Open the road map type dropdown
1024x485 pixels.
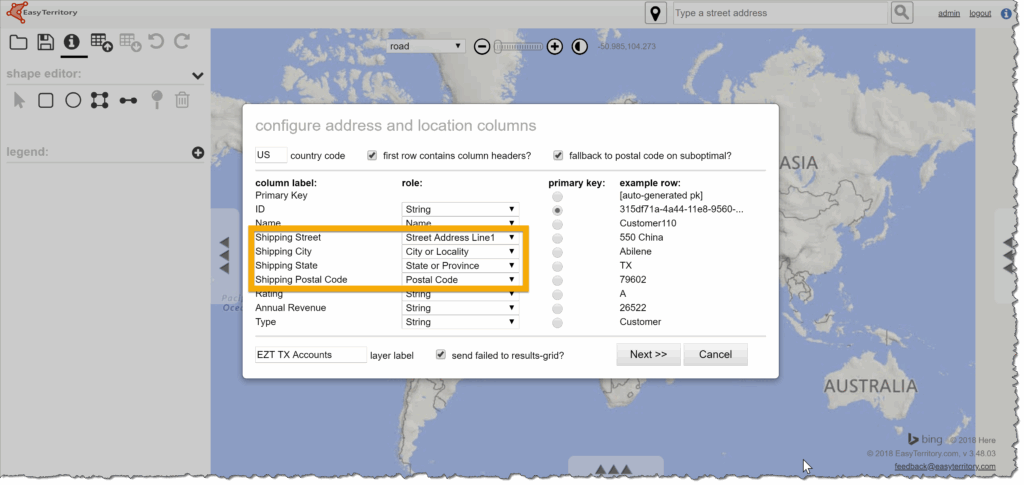pyautogui.click(x=427, y=46)
